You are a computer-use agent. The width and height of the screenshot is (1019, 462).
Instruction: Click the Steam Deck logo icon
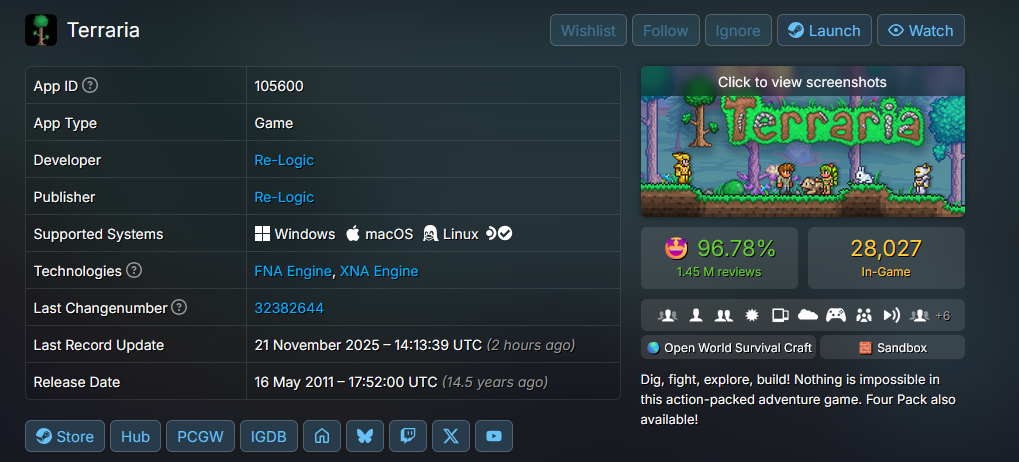tap(492, 233)
